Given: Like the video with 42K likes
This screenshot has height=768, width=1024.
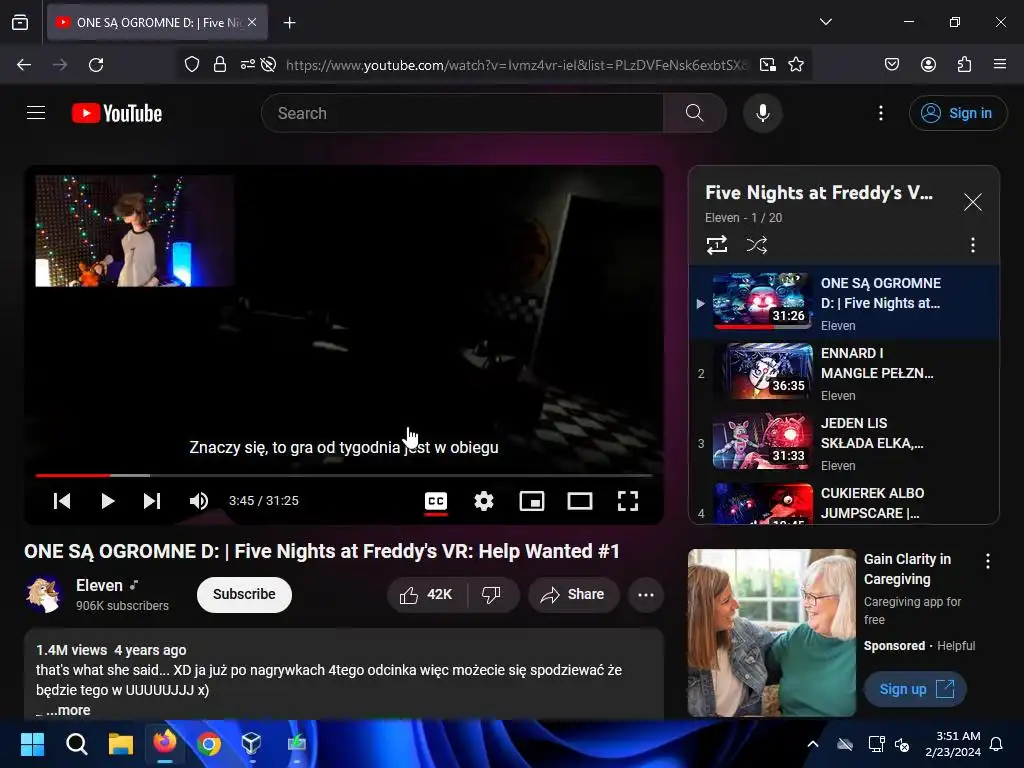Looking at the screenshot, I should 427,594.
